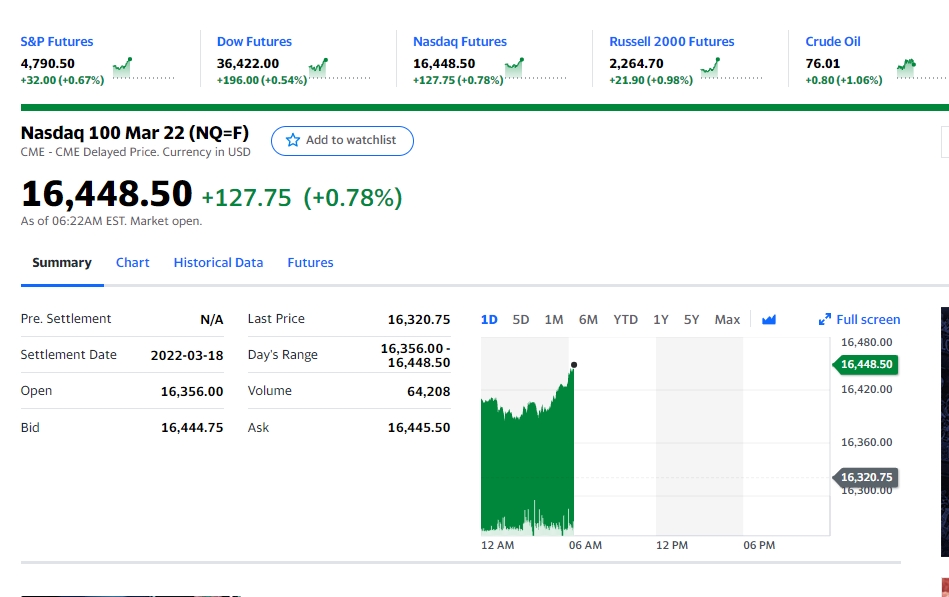Click the S&P Futures price 4,790.50
949x597 pixels.
(x=48, y=64)
